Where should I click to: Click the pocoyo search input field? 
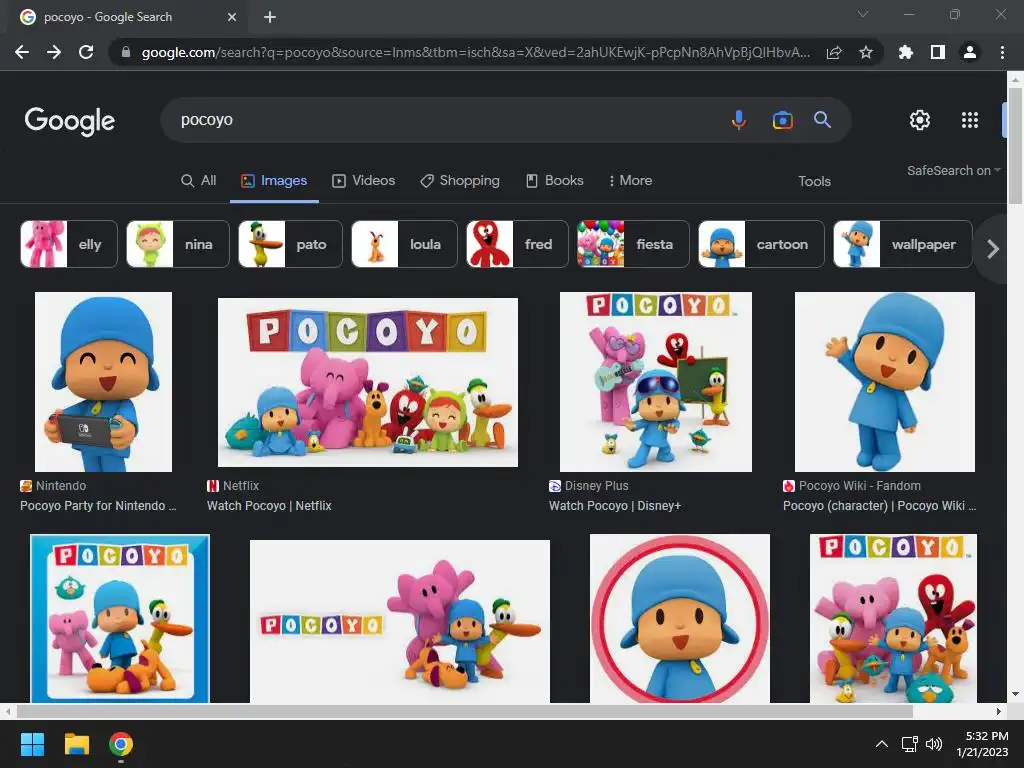pyautogui.click(x=451, y=120)
